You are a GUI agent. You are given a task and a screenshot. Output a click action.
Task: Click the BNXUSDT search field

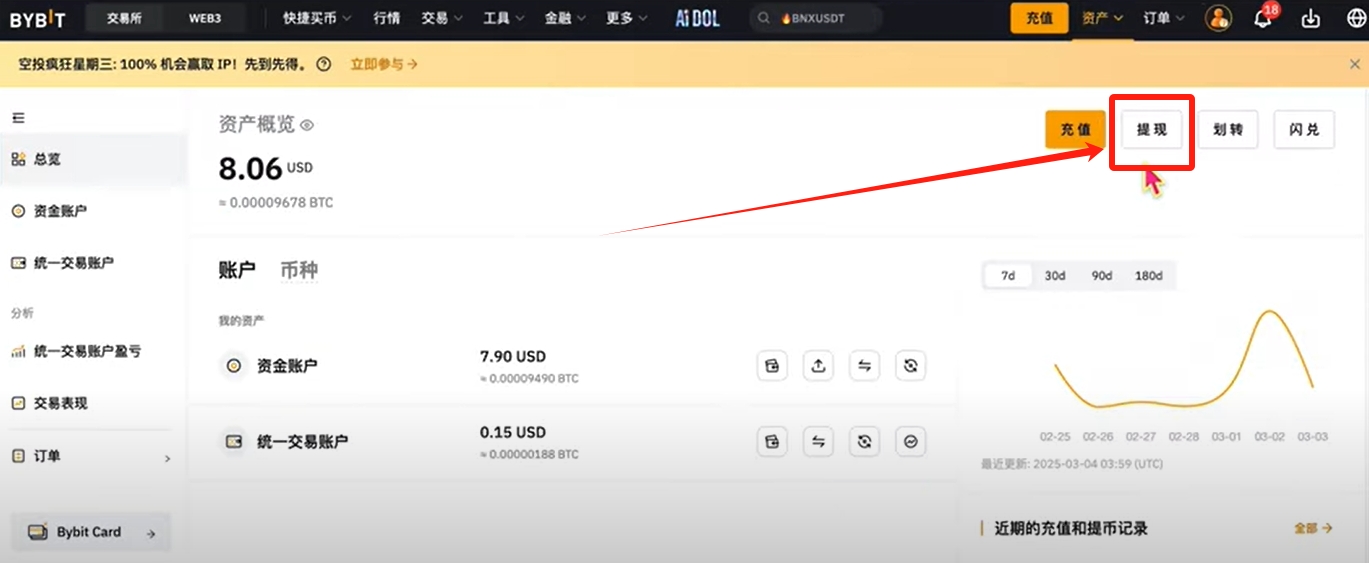click(x=816, y=18)
